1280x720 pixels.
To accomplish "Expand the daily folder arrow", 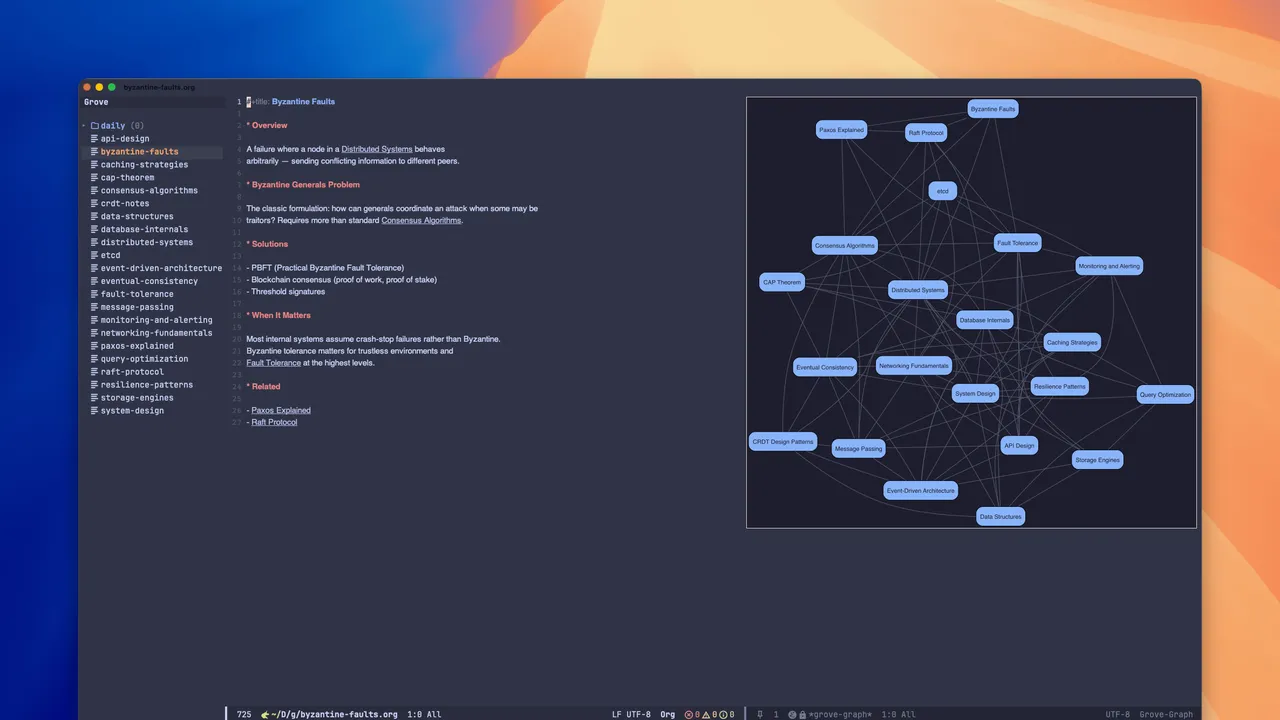I will pyautogui.click(x=84, y=126).
